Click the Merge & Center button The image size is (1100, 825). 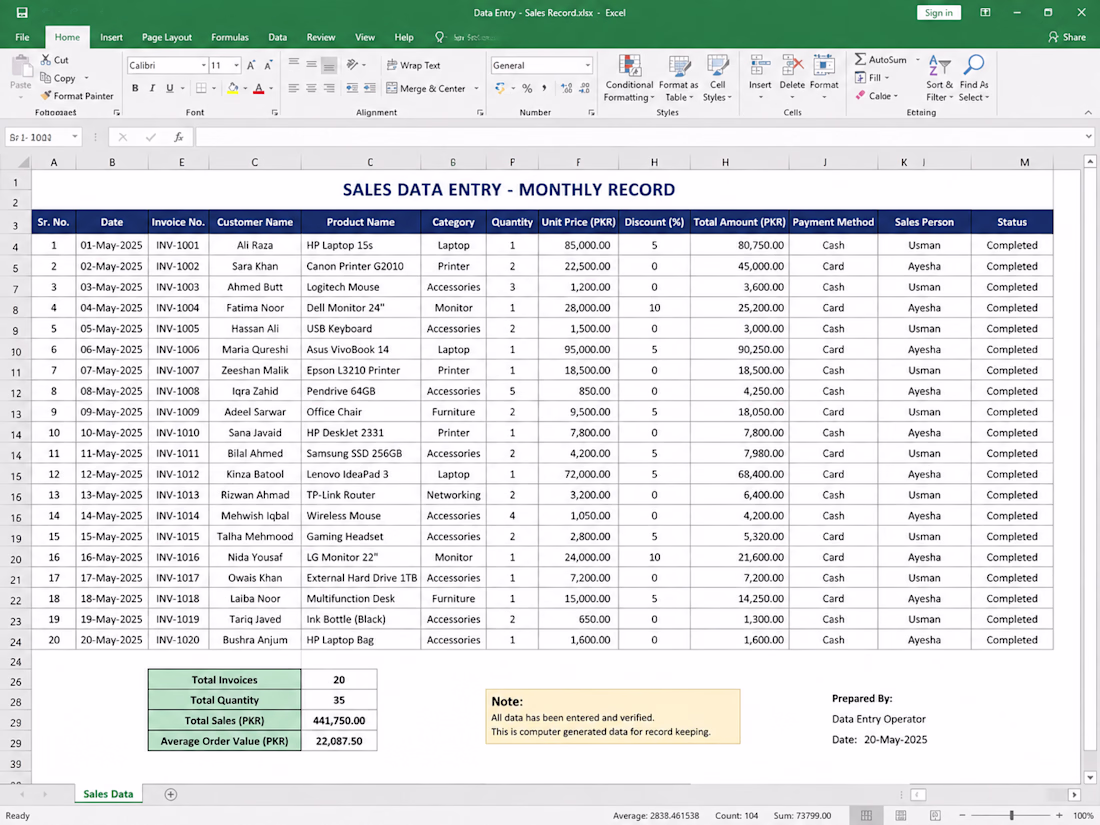click(x=426, y=88)
